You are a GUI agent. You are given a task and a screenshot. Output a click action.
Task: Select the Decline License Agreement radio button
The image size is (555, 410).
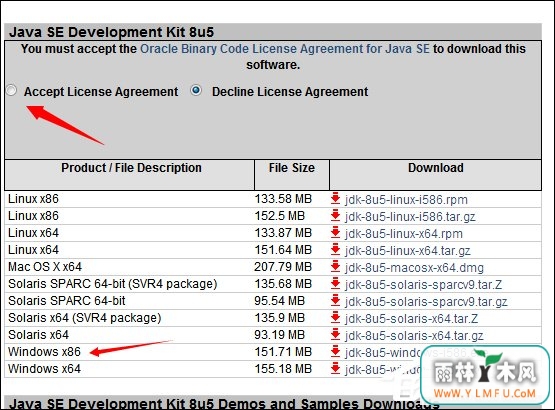[x=196, y=90]
